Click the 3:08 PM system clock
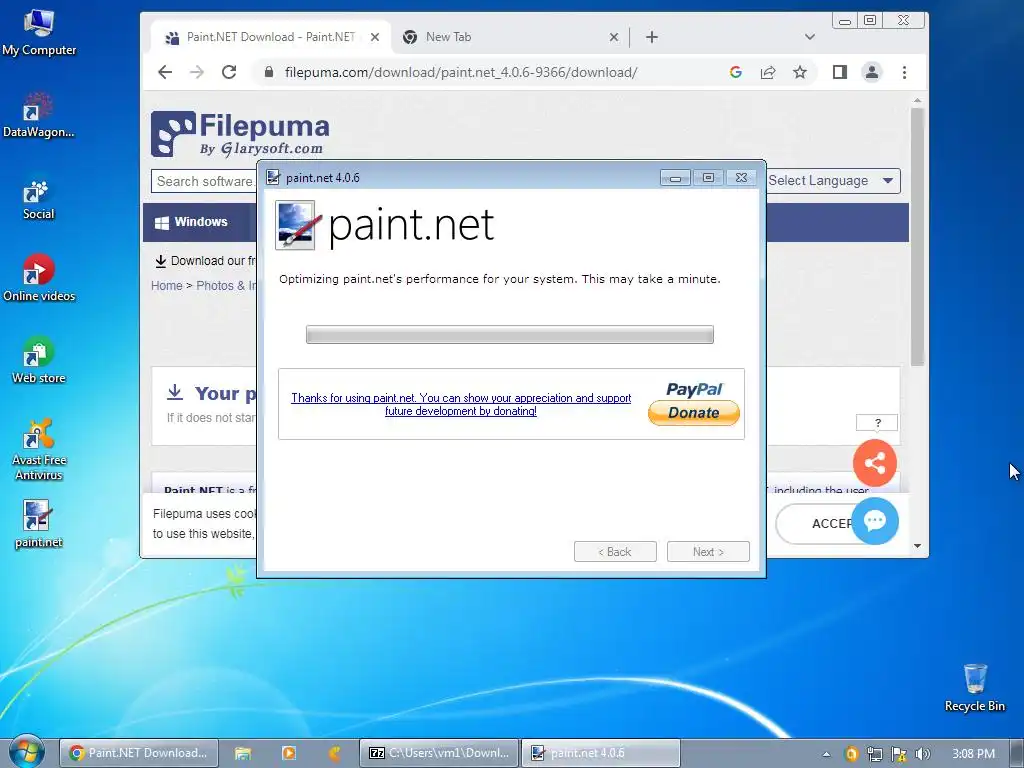1024x768 pixels. tap(973, 754)
